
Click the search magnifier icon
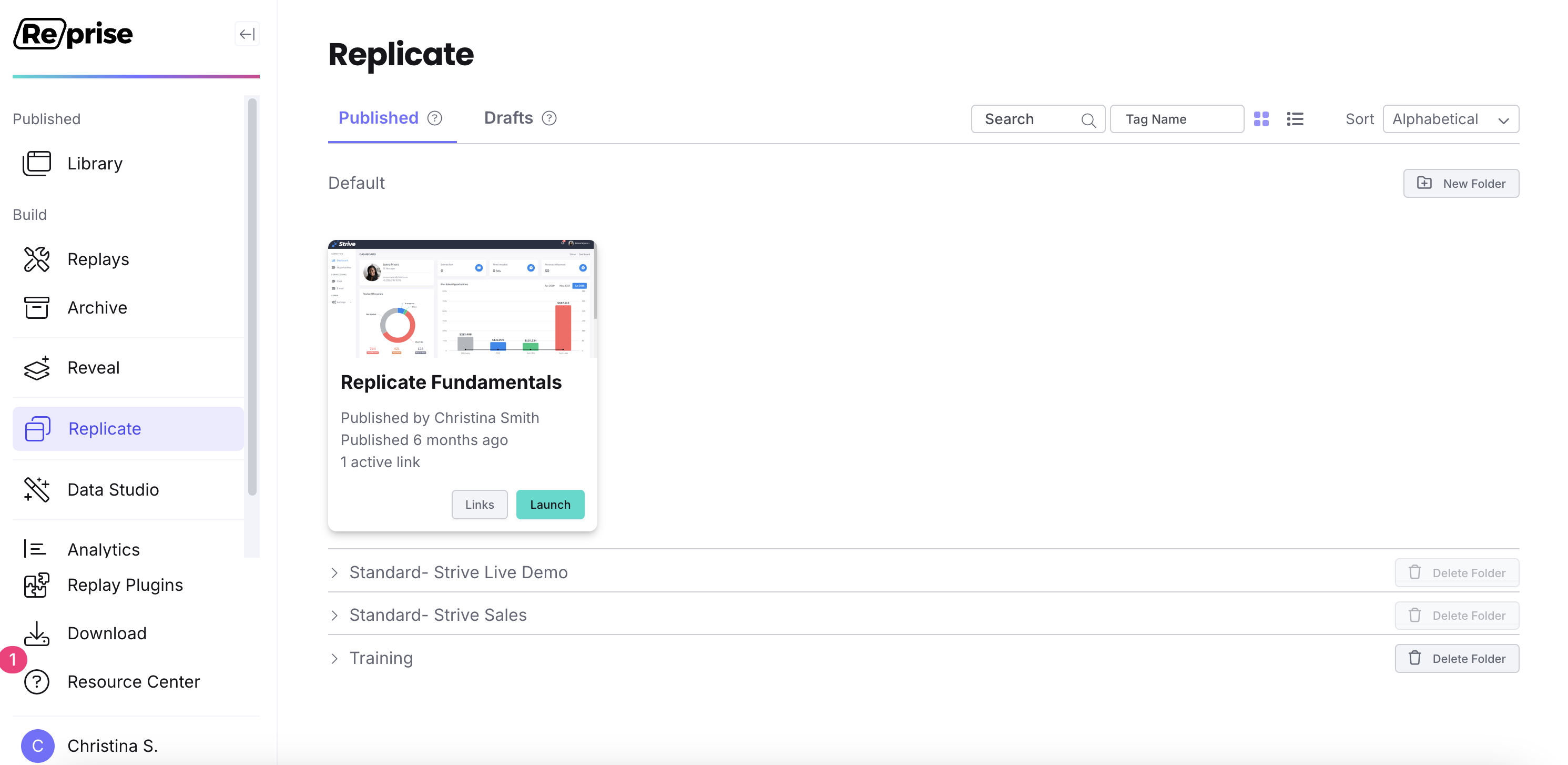(1088, 120)
